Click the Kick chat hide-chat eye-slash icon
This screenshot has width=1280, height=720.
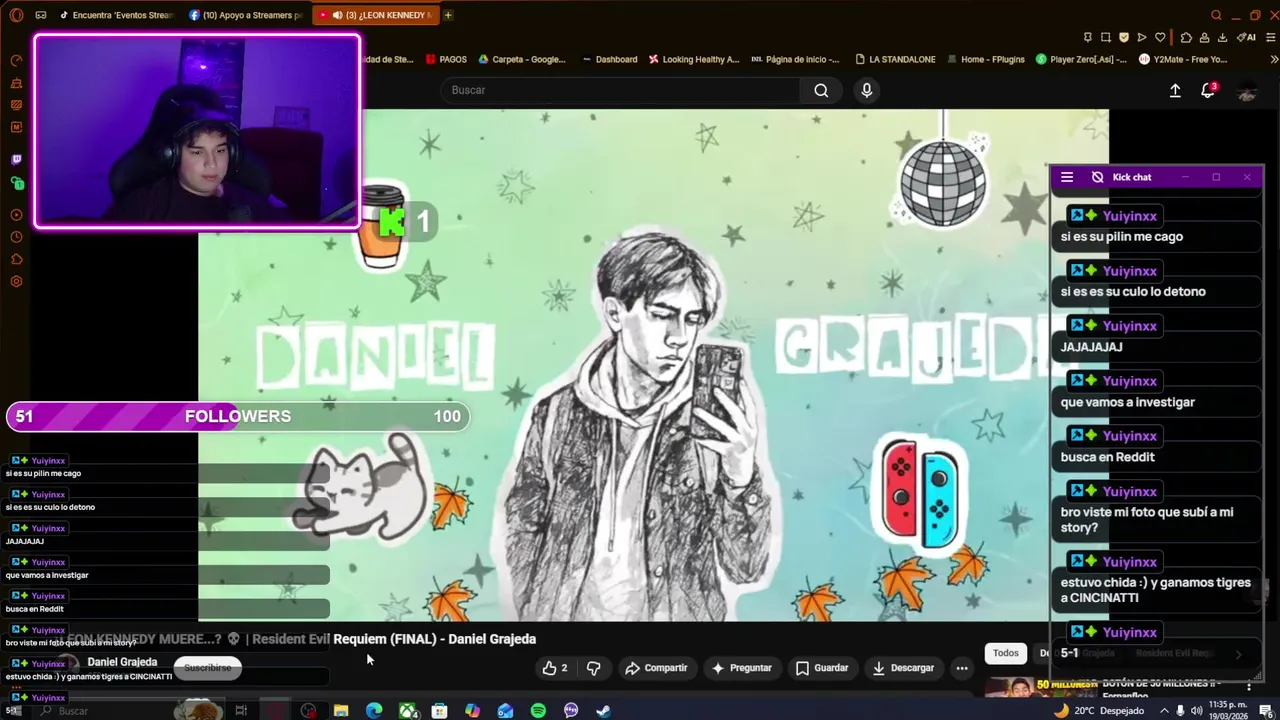[x=1097, y=177]
